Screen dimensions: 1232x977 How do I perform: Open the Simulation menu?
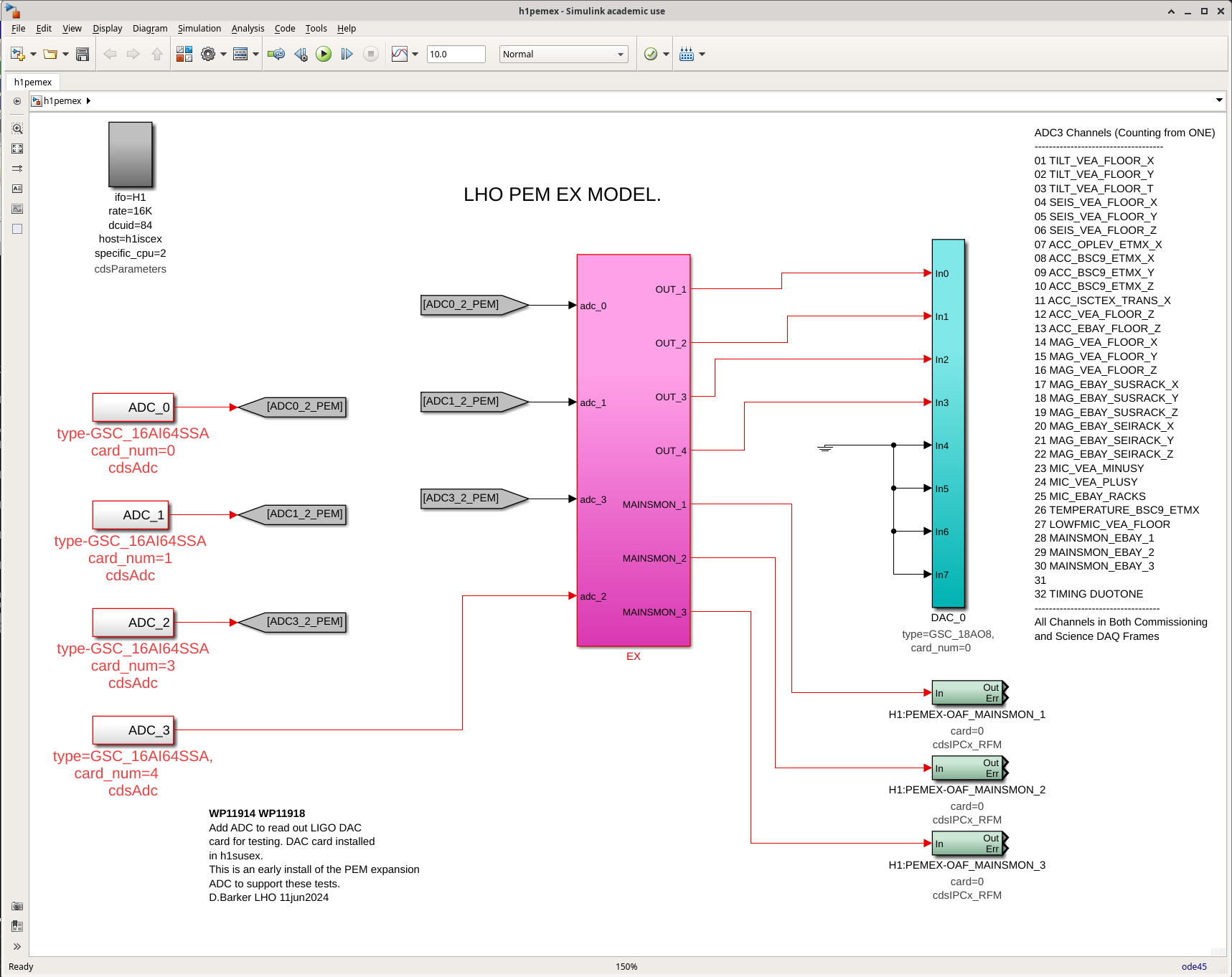pyautogui.click(x=199, y=29)
